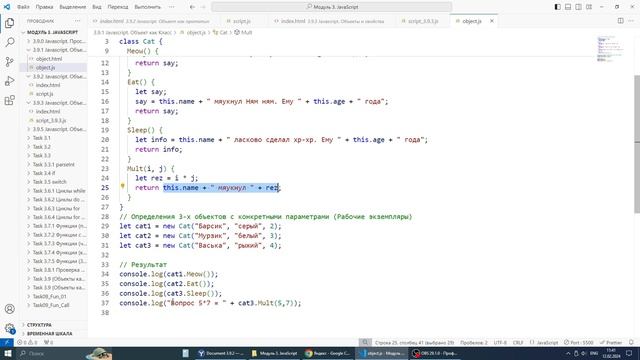
Task: Collapse the МОДУЛЬ 3. JAVASCRIPT root folder
Action: (x=52, y=32)
